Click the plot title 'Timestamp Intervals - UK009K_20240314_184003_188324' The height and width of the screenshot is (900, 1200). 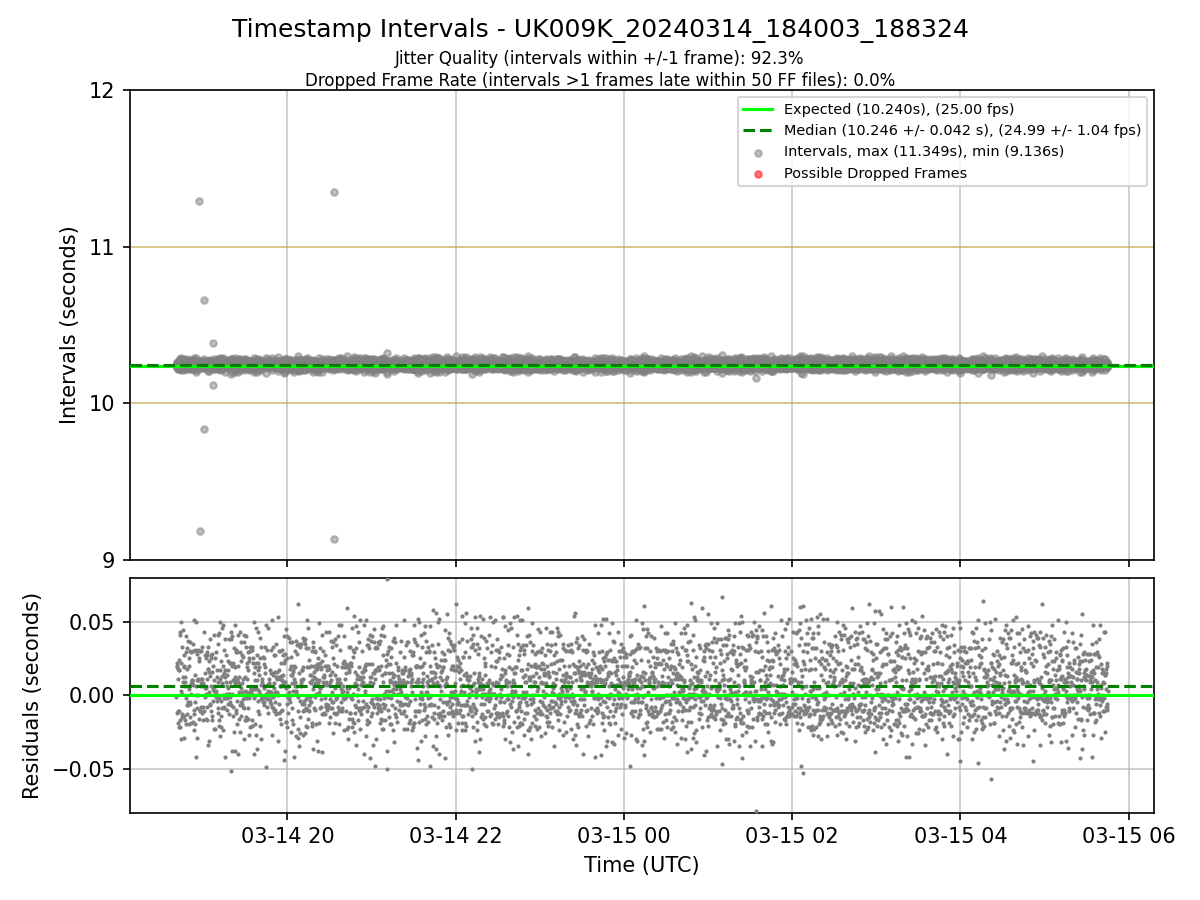click(x=600, y=29)
